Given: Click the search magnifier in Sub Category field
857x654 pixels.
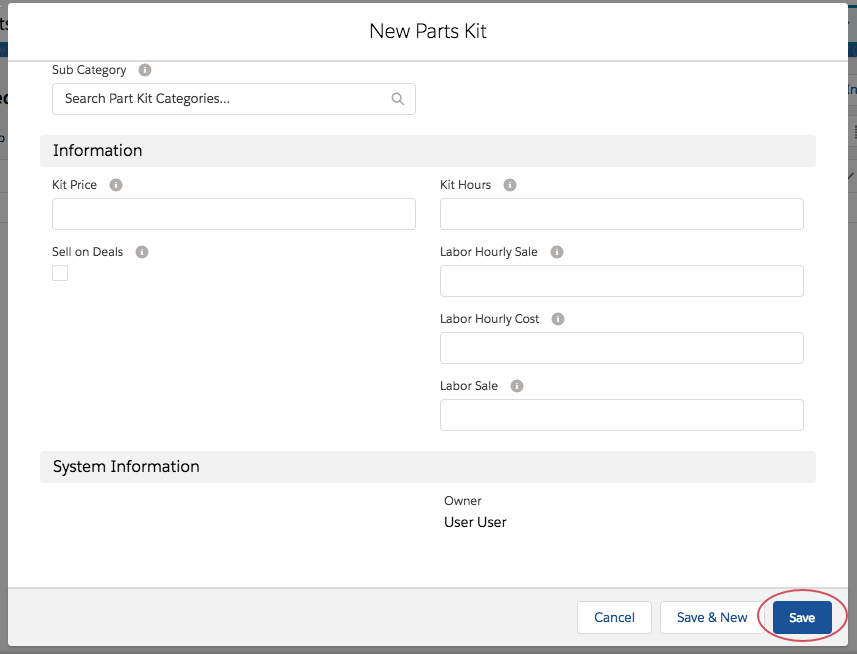Looking at the screenshot, I should [x=398, y=99].
